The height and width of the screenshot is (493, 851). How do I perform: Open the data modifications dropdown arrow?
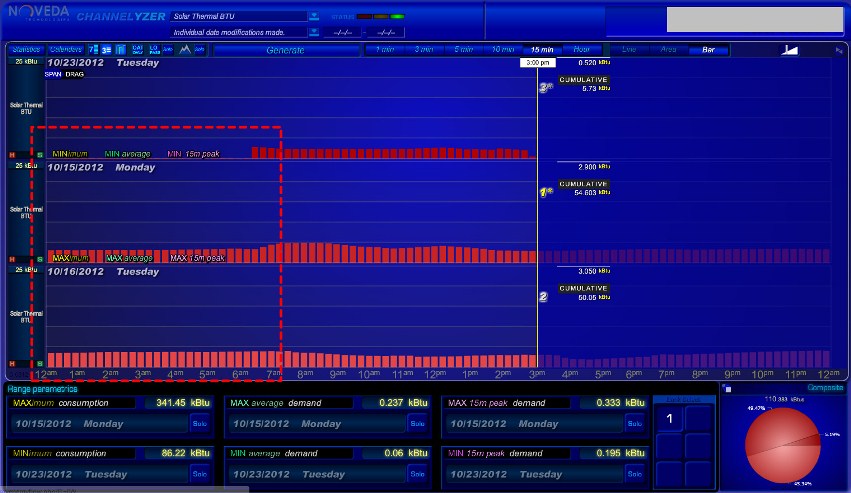click(314, 32)
